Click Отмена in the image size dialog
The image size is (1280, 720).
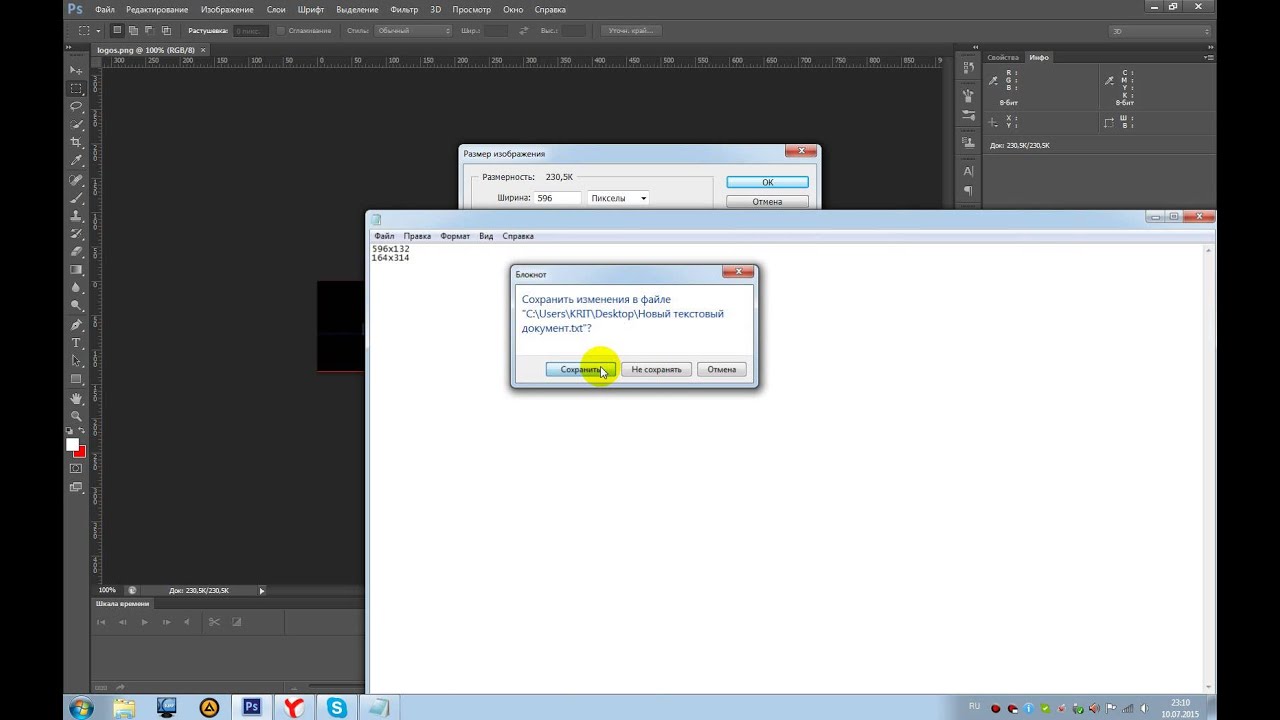767,201
